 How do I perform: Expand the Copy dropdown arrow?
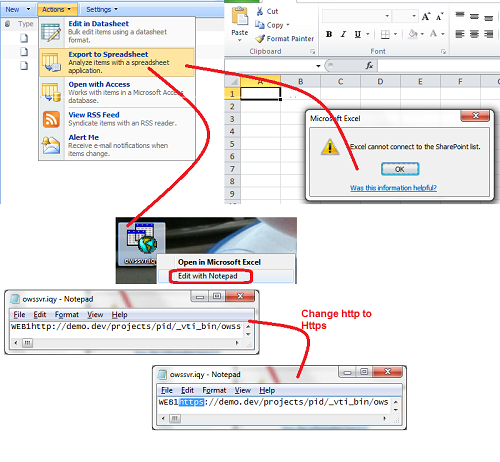point(288,25)
